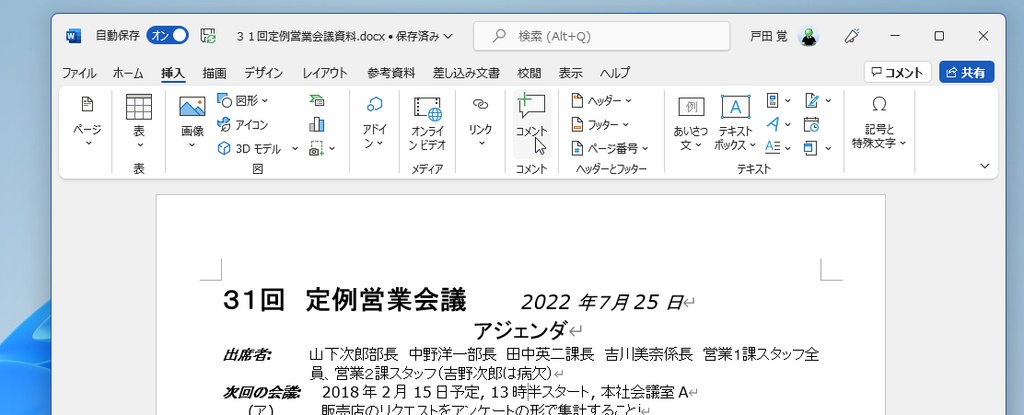Open the ファイル tab
Viewport: 1024px width, 415px height.
(78, 73)
